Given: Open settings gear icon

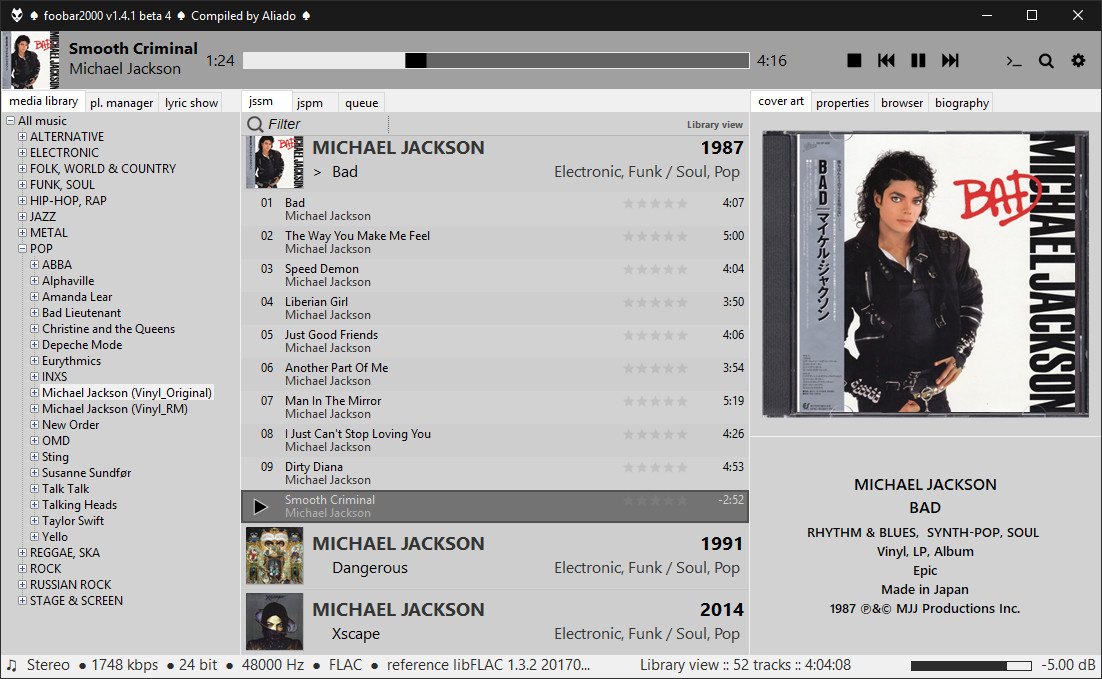Looking at the screenshot, I should point(1078,61).
